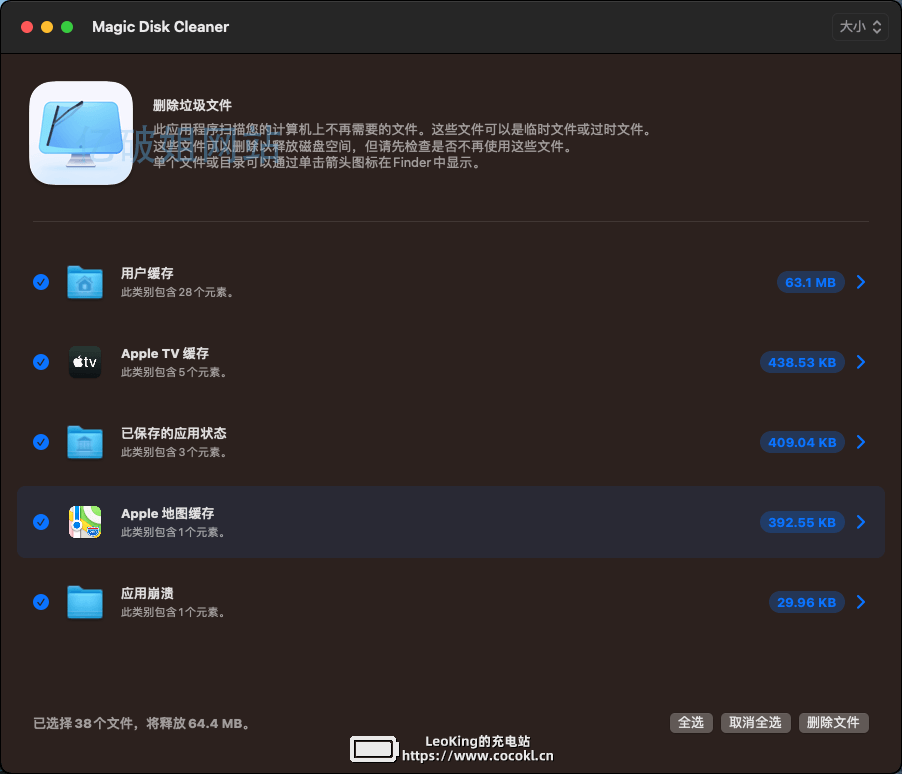
Task: Click the Magic Disk Cleaner app icon
Action: pos(81,133)
